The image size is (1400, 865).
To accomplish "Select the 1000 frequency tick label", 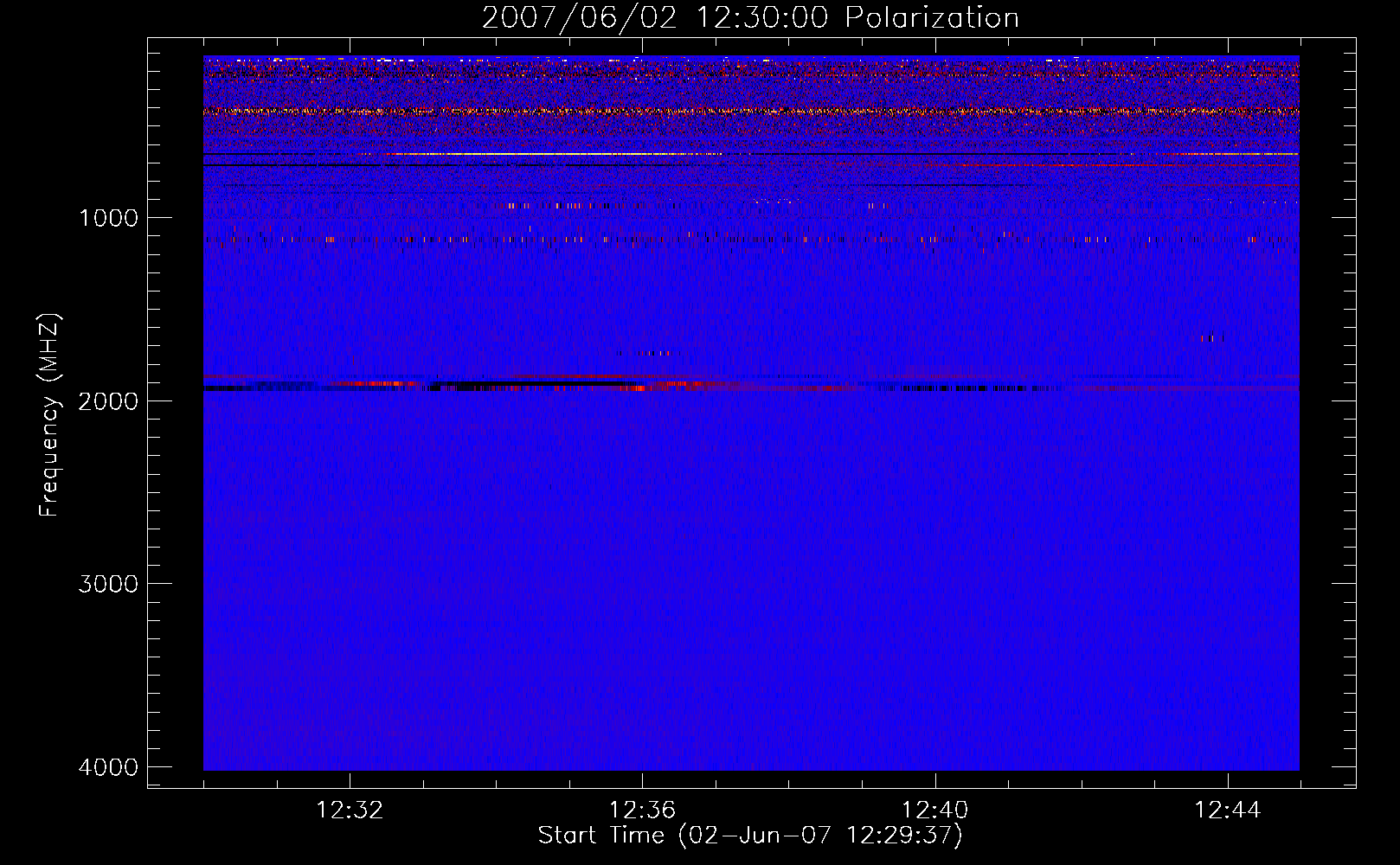I will [108, 218].
